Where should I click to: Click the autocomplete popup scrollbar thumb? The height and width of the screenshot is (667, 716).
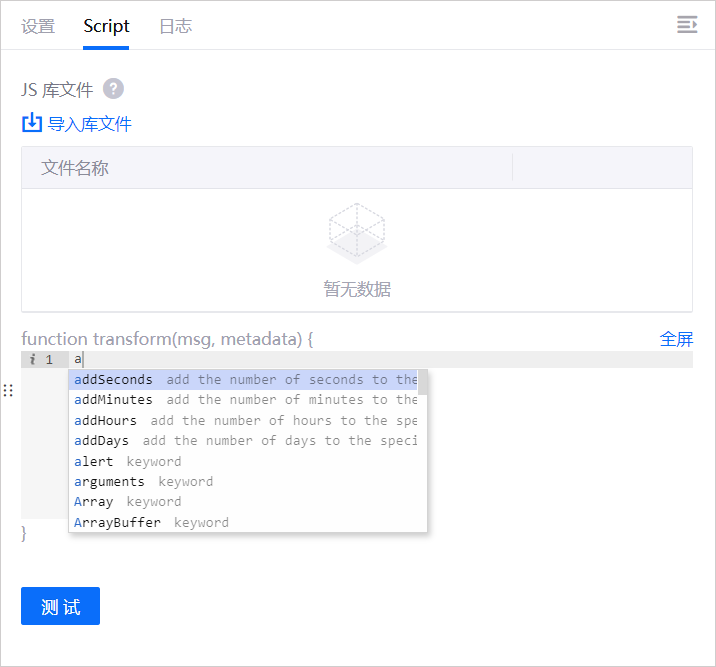click(x=423, y=382)
